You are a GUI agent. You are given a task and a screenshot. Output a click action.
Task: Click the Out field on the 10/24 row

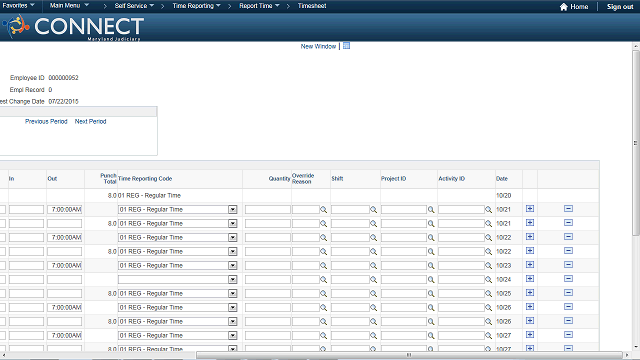tap(64, 280)
